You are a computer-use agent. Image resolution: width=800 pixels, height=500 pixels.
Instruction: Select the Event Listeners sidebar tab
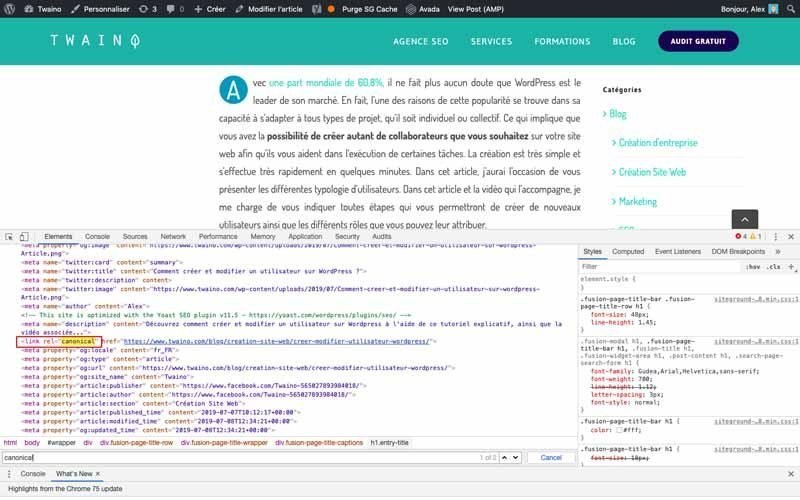click(x=678, y=252)
